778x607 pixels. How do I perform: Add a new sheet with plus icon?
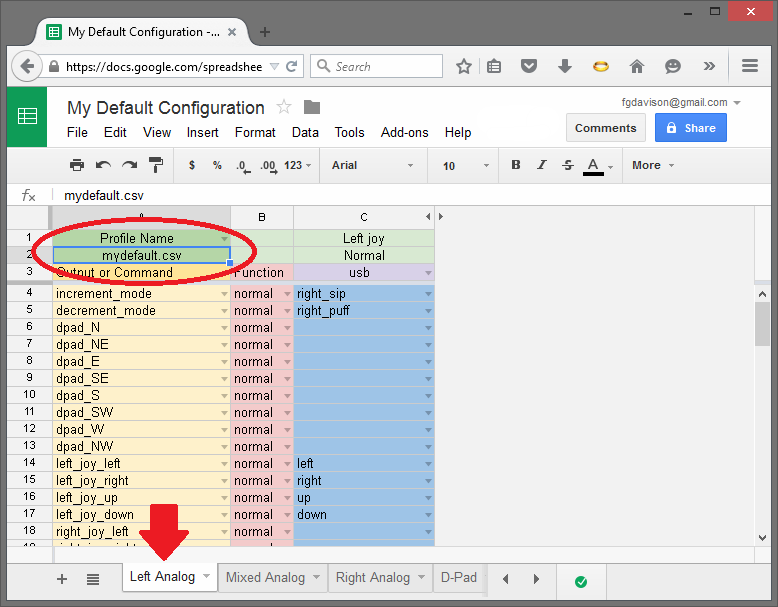pos(62,579)
